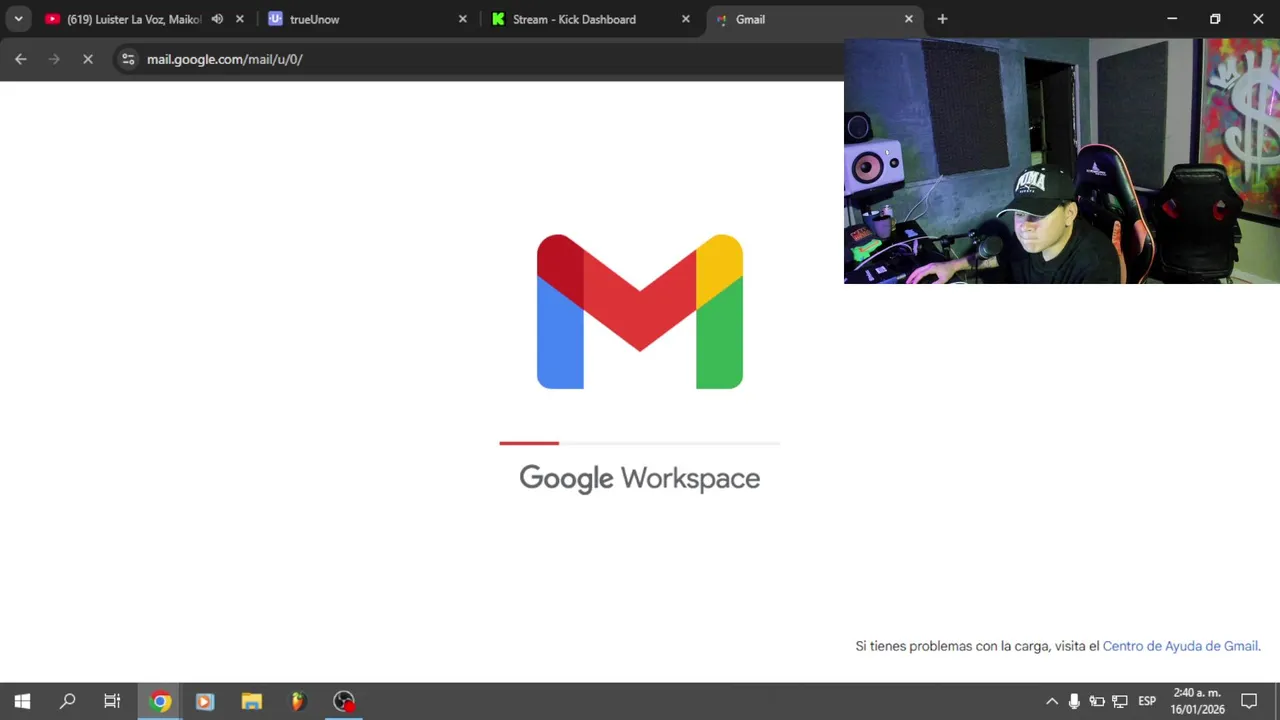Go forward in browser history
1280x720 pixels.
pyautogui.click(x=54, y=59)
